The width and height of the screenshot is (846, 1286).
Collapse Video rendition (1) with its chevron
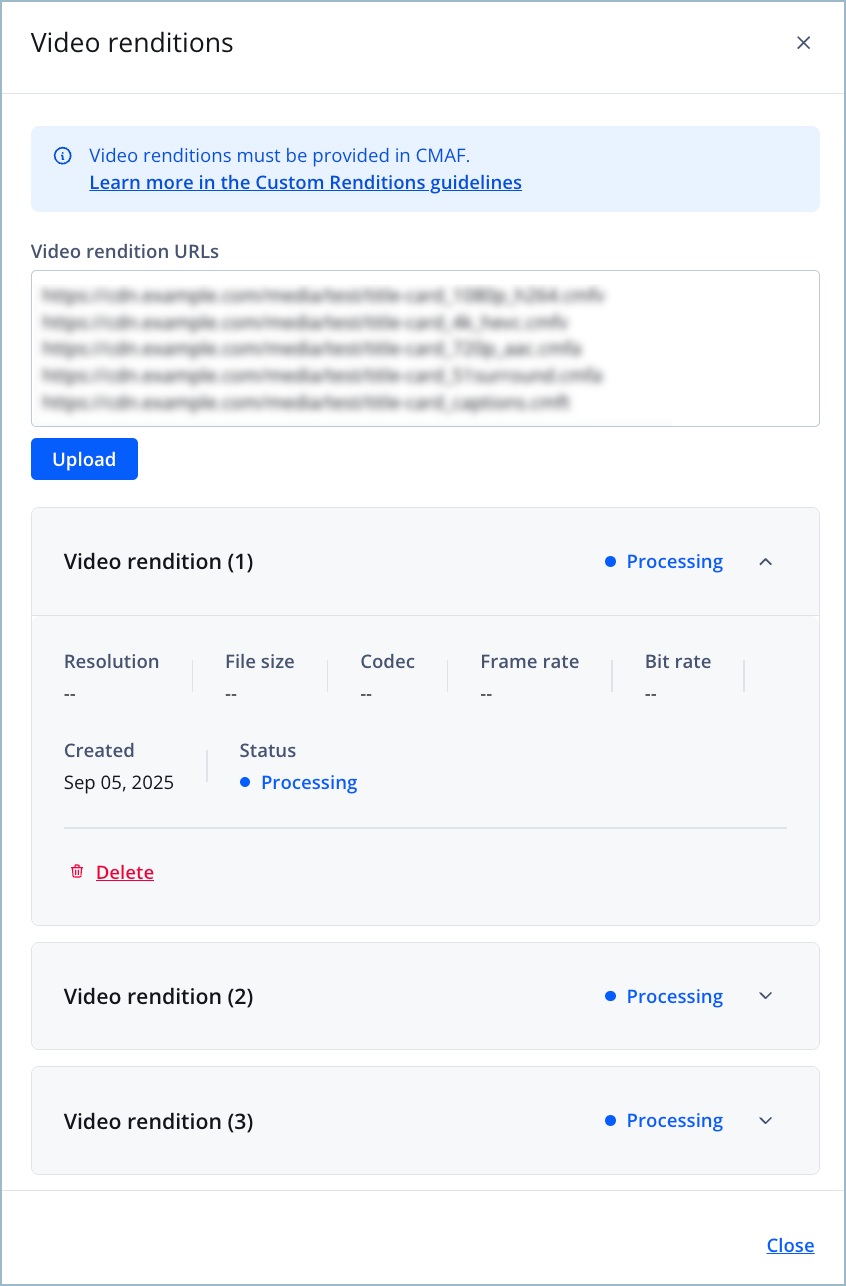click(766, 562)
